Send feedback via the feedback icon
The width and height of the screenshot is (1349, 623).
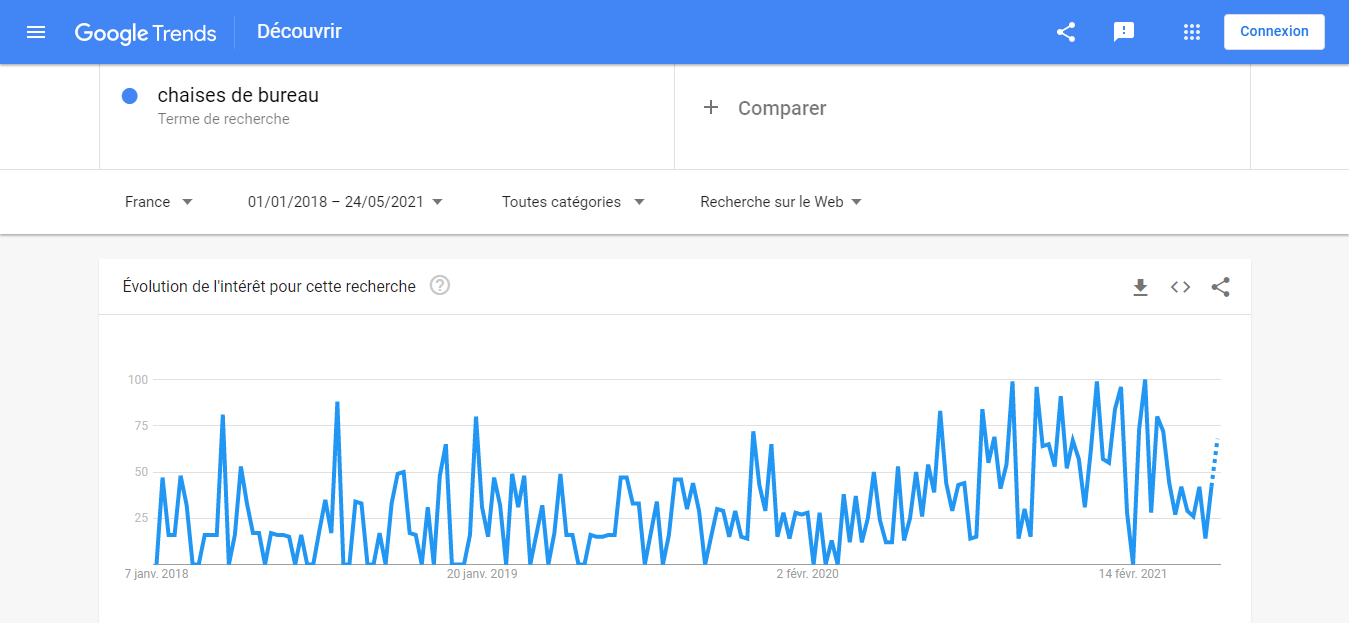pyautogui.click(x=1124, y=31)
